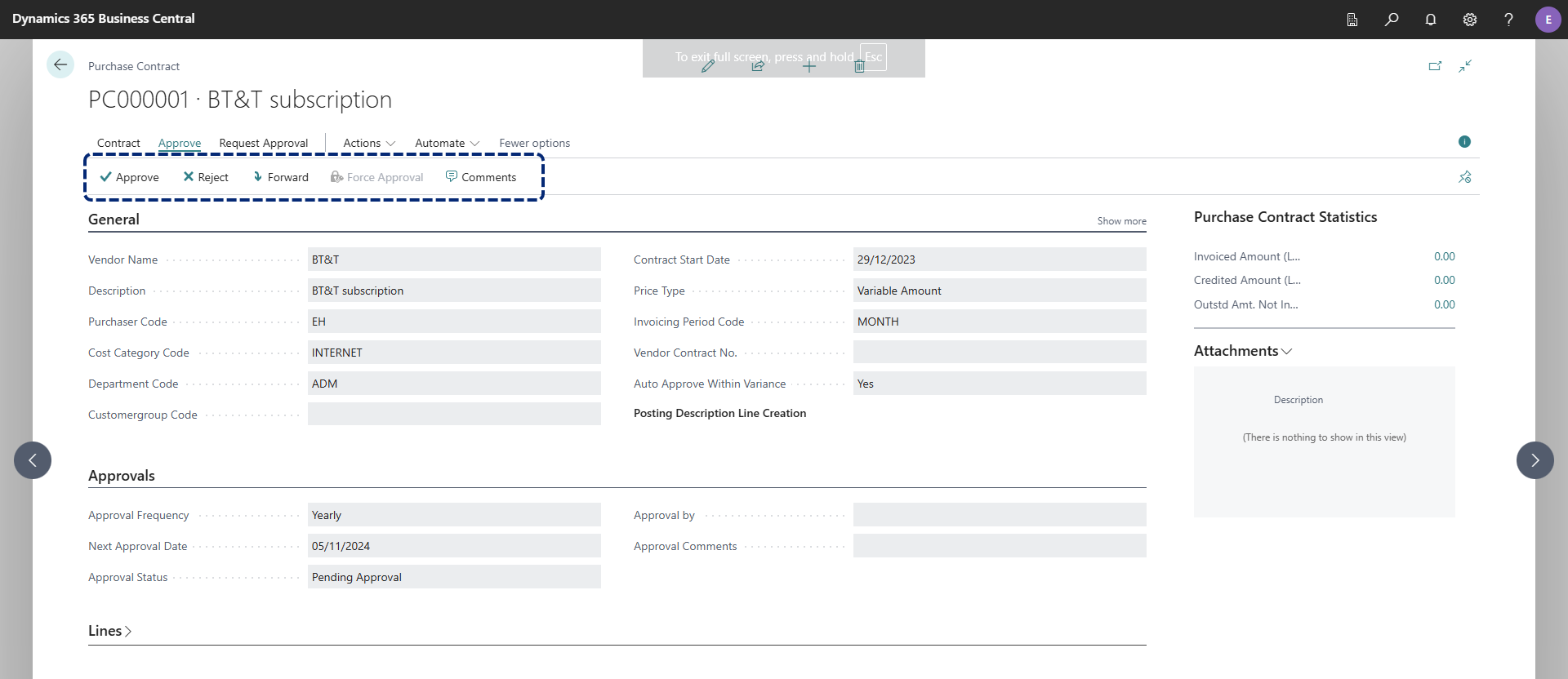The width and height of the screenshot is (1568, 679).
Task: Click Cost Category Code field INTERNET
Action: [x=454, y=353]
